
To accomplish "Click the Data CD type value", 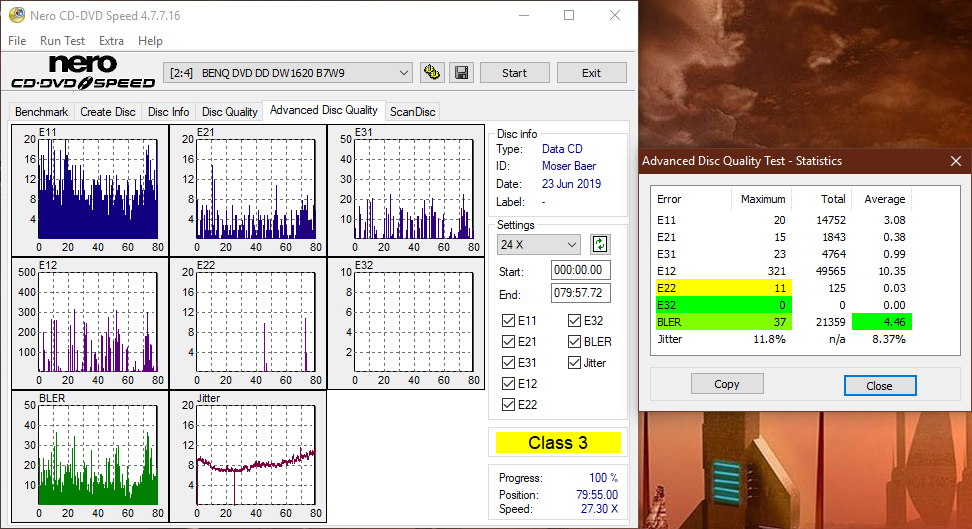I will [x=562, y=149].
